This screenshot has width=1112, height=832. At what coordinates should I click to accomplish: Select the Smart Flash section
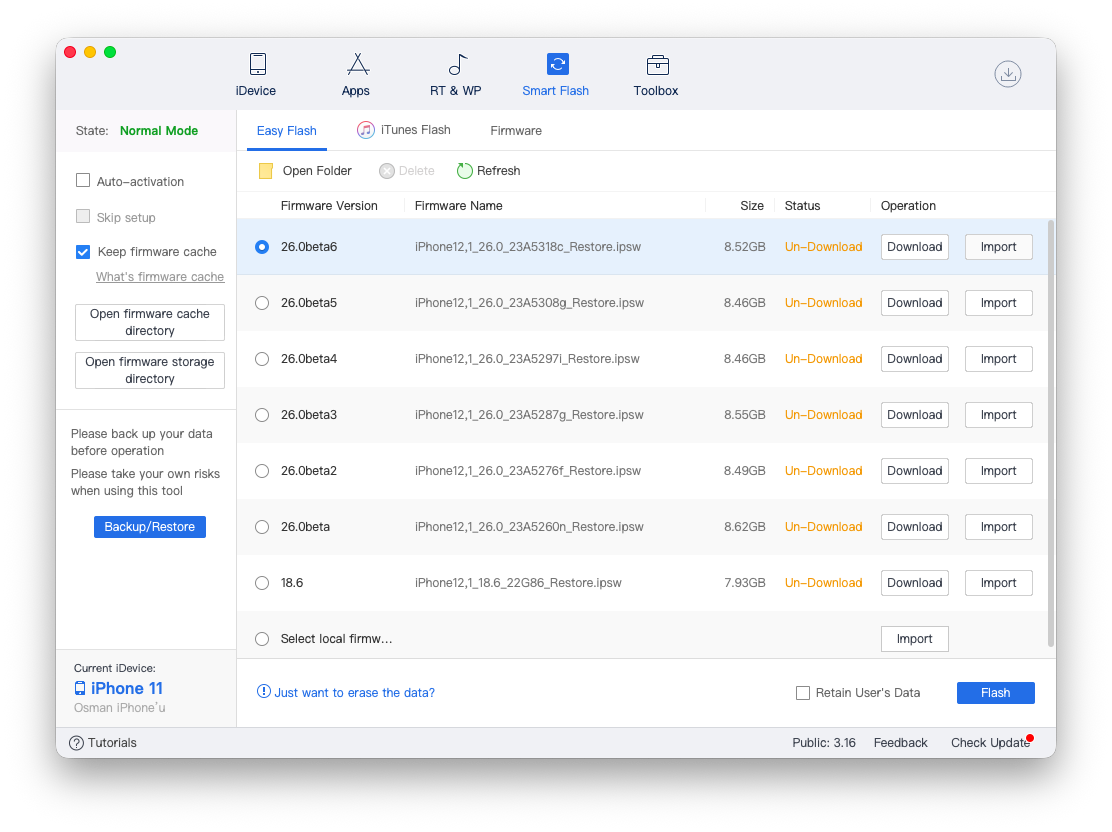pos(556,75)
